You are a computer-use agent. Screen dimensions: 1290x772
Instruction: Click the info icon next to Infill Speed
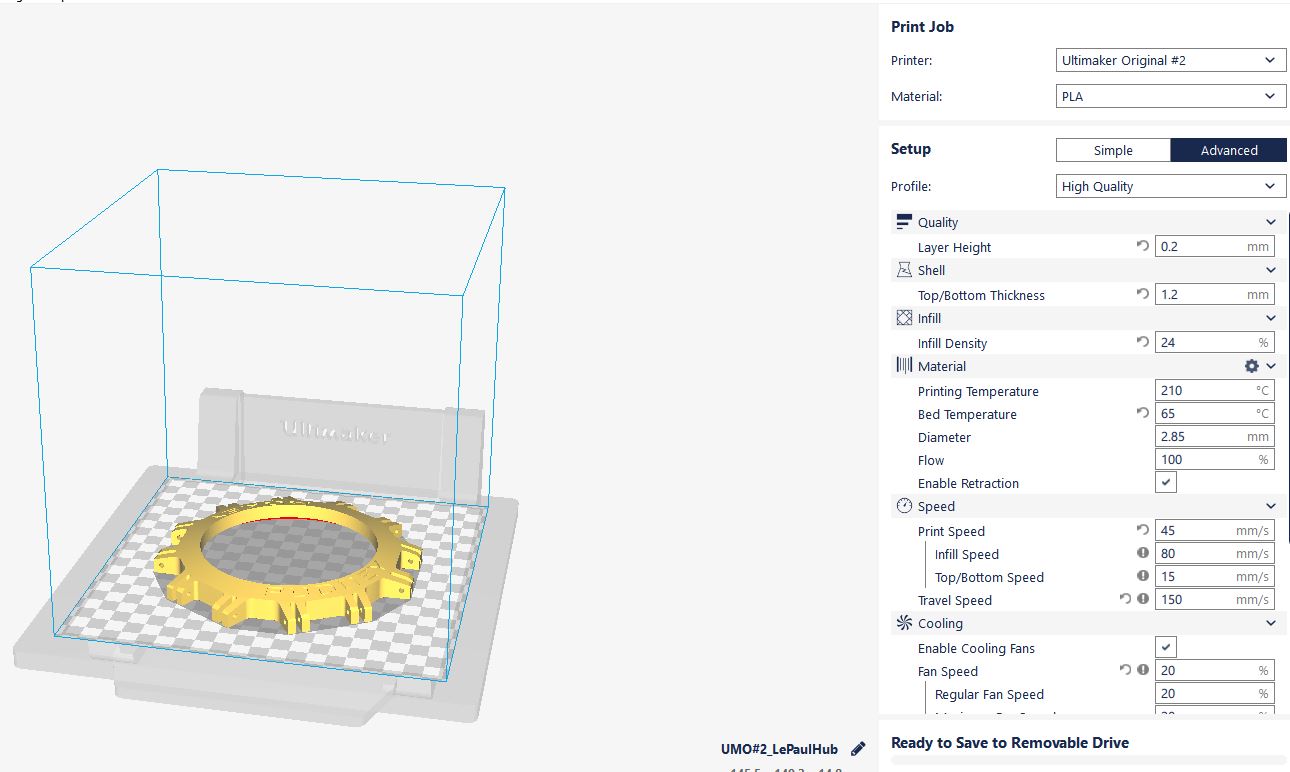click(1142, 553)
